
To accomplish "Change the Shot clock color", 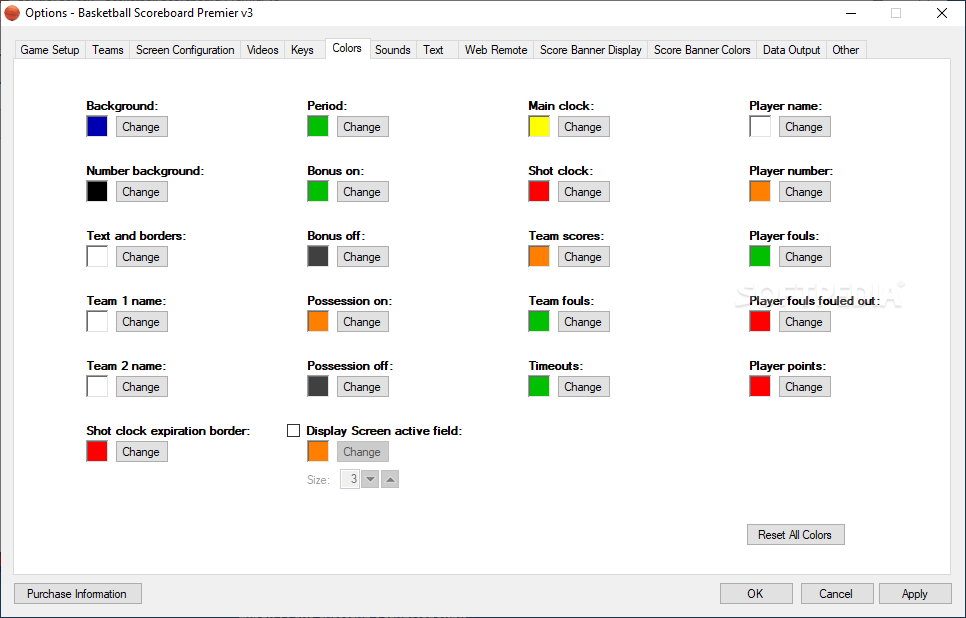I will pyautogui.click(x=584, y=192).
